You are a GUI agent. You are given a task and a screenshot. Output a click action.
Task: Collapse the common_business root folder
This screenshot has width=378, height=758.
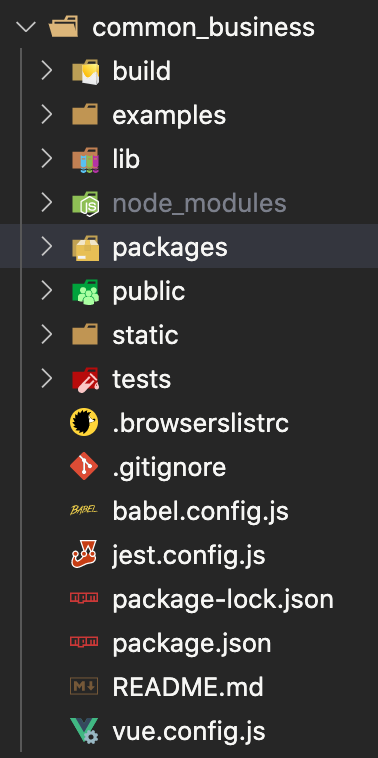[26, 28]
